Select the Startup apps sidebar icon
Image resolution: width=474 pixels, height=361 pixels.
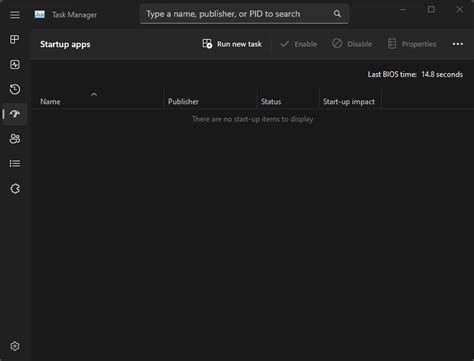(x=15, y=114)
